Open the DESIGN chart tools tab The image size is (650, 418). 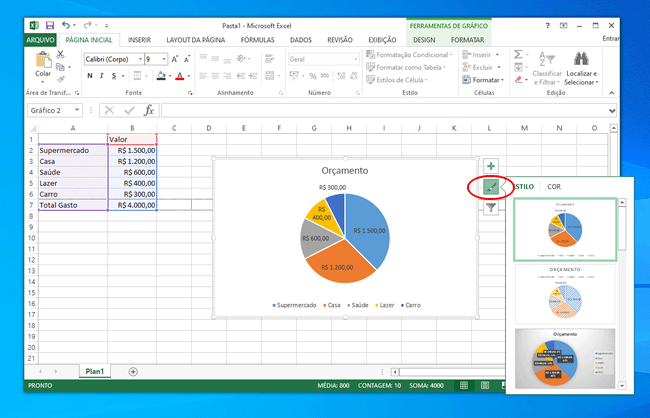tap(425, 40)
